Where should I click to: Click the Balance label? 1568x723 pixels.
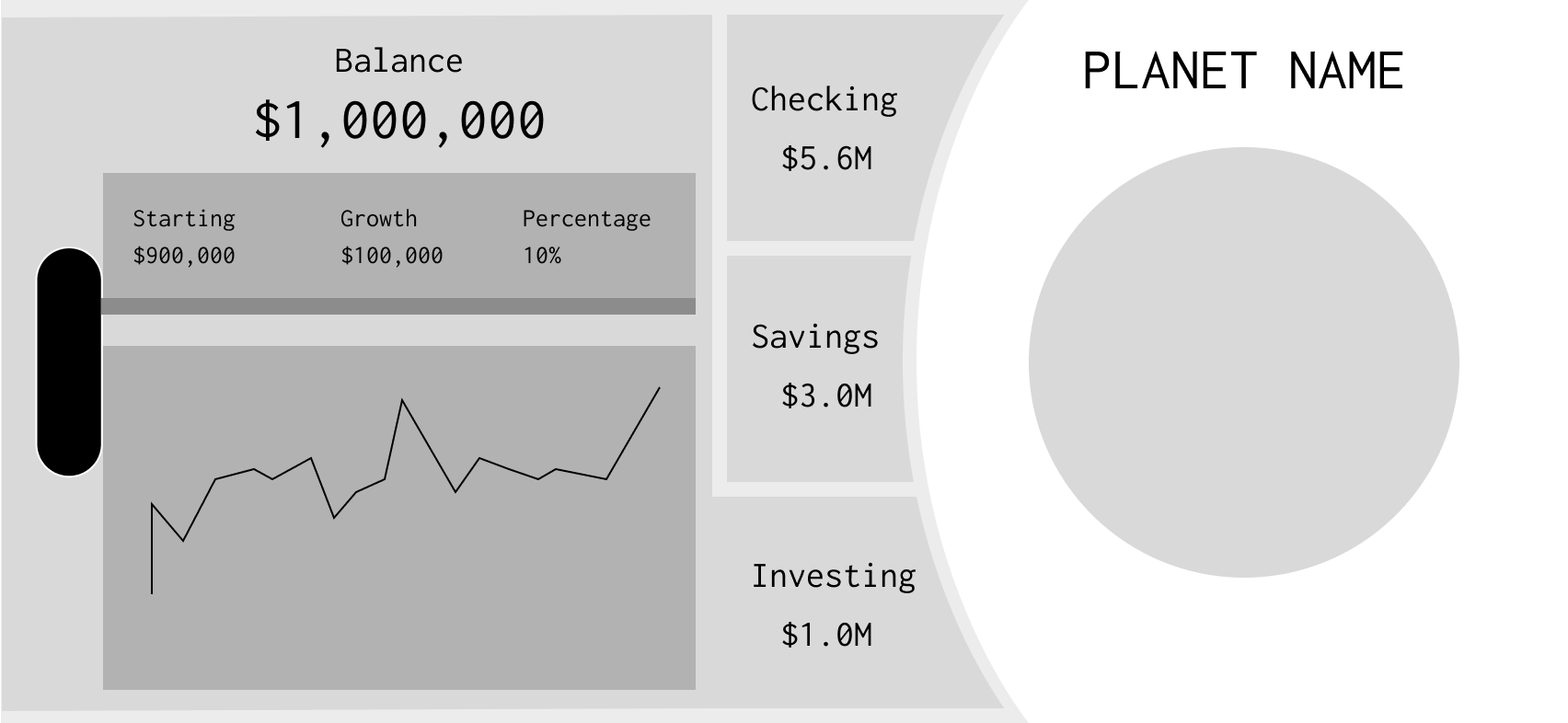click(x=398, y=61)
